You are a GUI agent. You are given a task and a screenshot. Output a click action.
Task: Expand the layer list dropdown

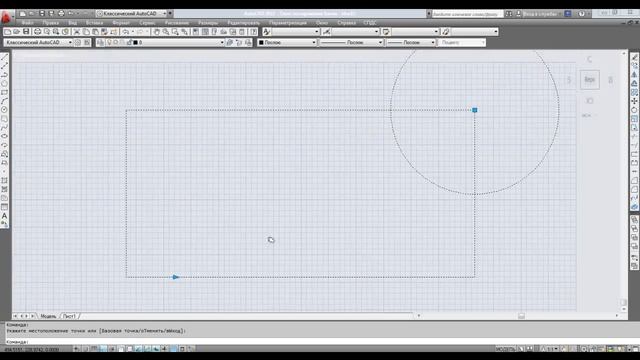coord(222,42)
